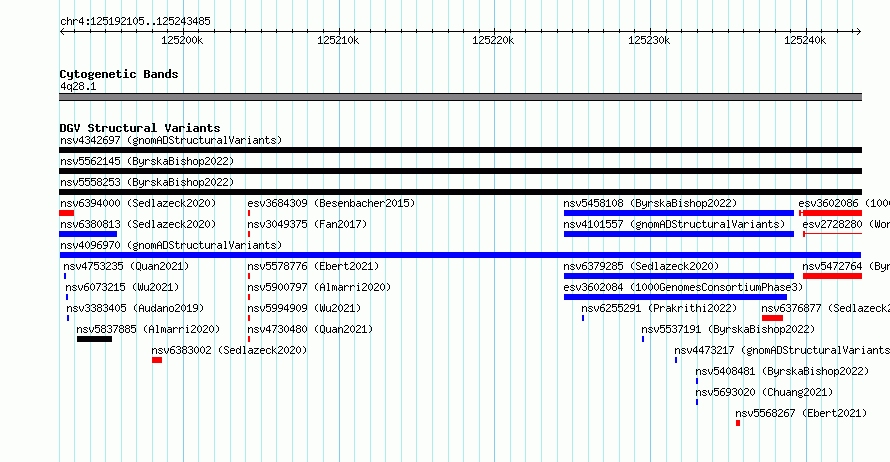
Task: Click nsv6073215 Wu2021 label
Action: click(x=122, y=287)
